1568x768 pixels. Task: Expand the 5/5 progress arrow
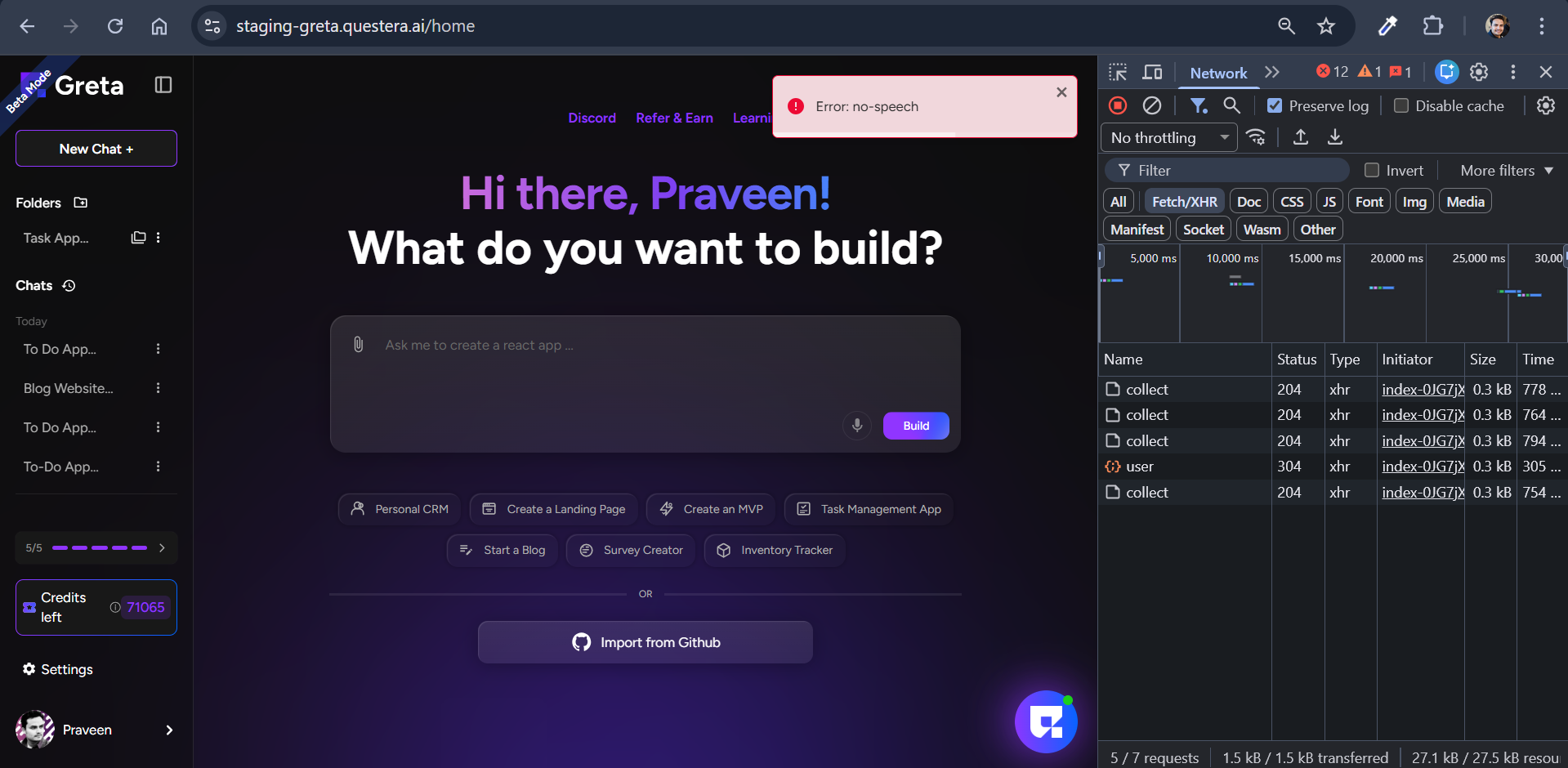[x=162, y=548]
